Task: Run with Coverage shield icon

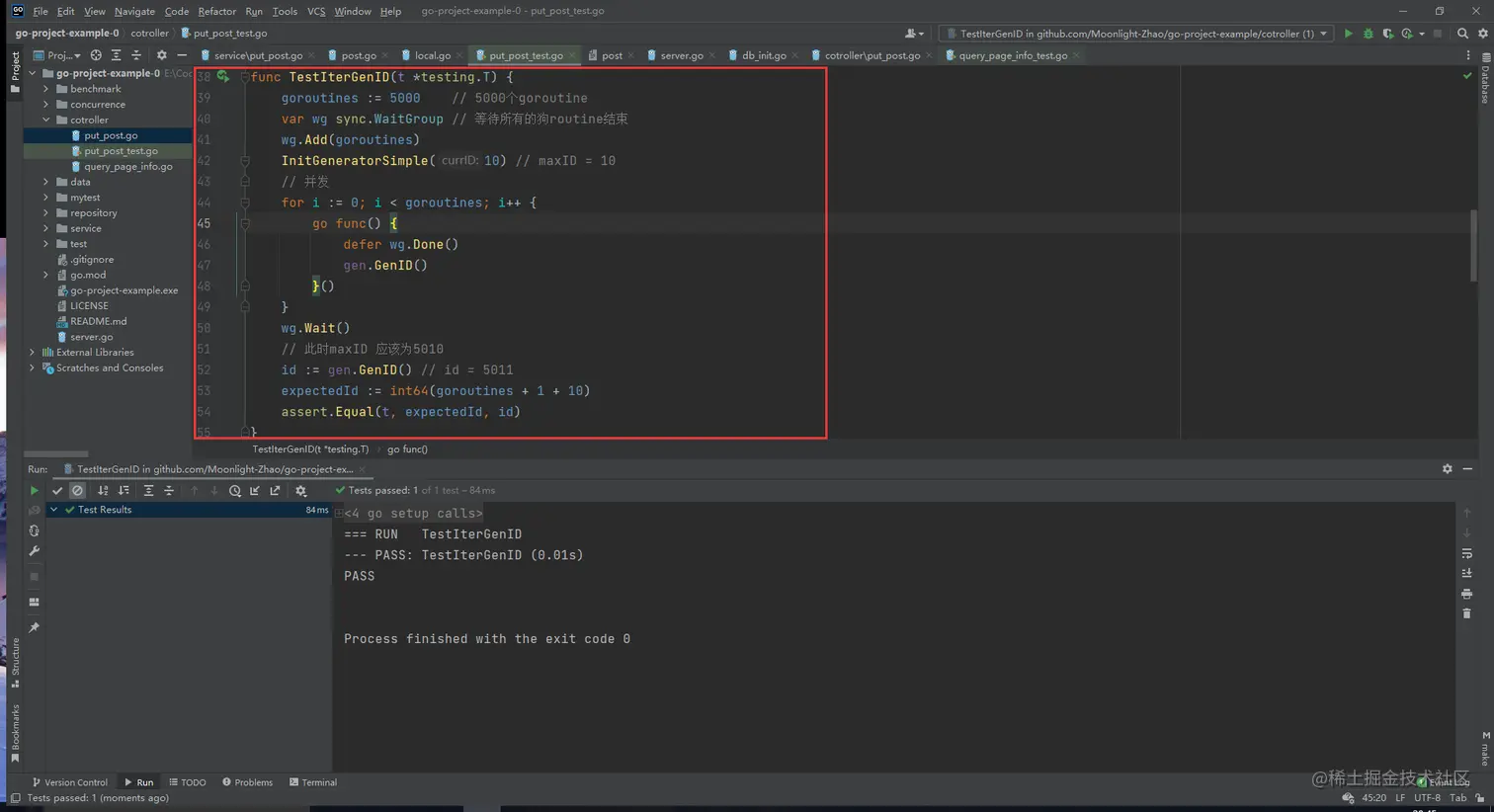Action: pyautogui.click(x=1388, y=34)
